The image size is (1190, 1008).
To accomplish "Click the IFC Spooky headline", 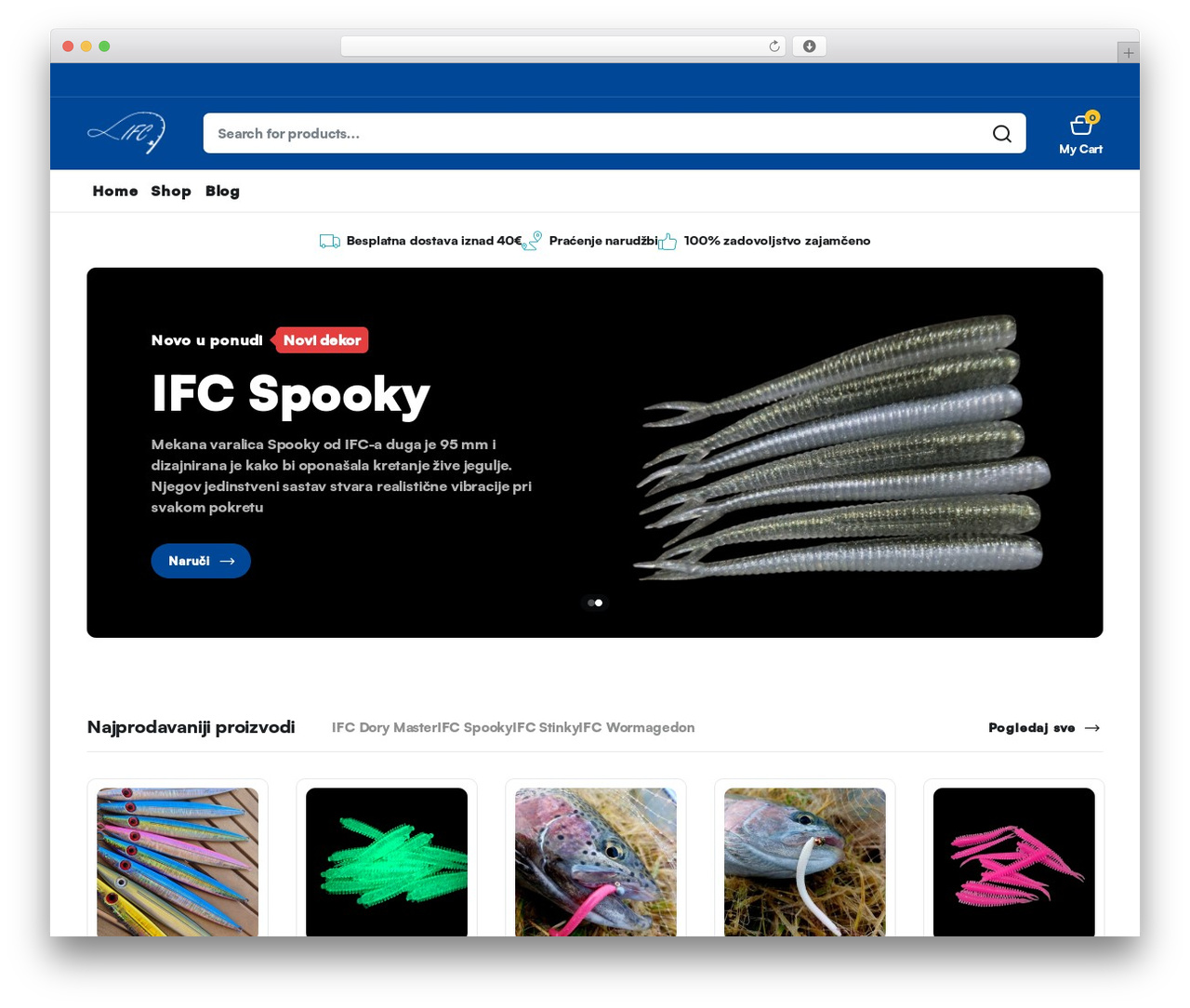I will pos(291,394).
